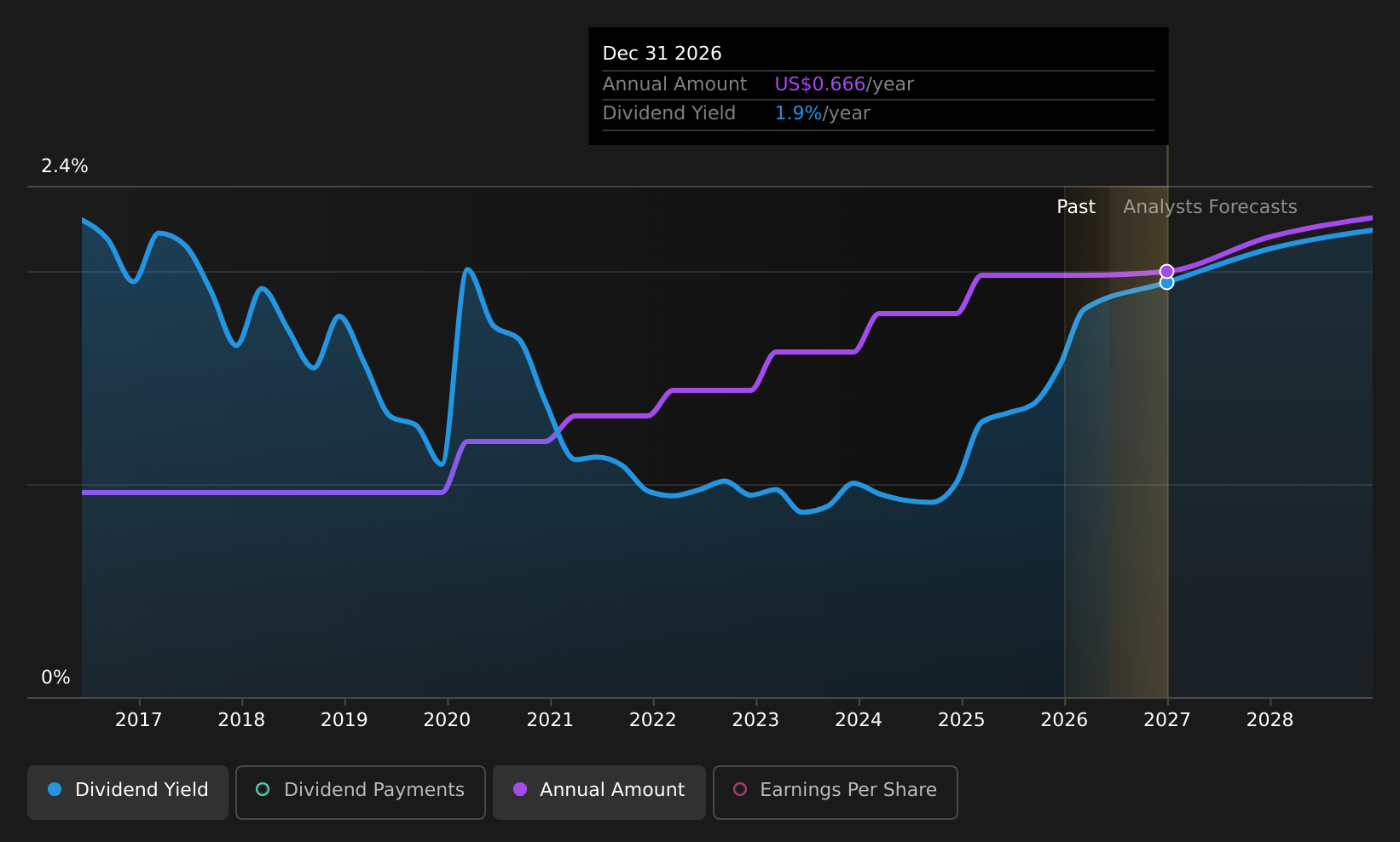Click the Analysts Forecasts region label
This screenshot has height=842, width=1400.
tap(1210, 207)
